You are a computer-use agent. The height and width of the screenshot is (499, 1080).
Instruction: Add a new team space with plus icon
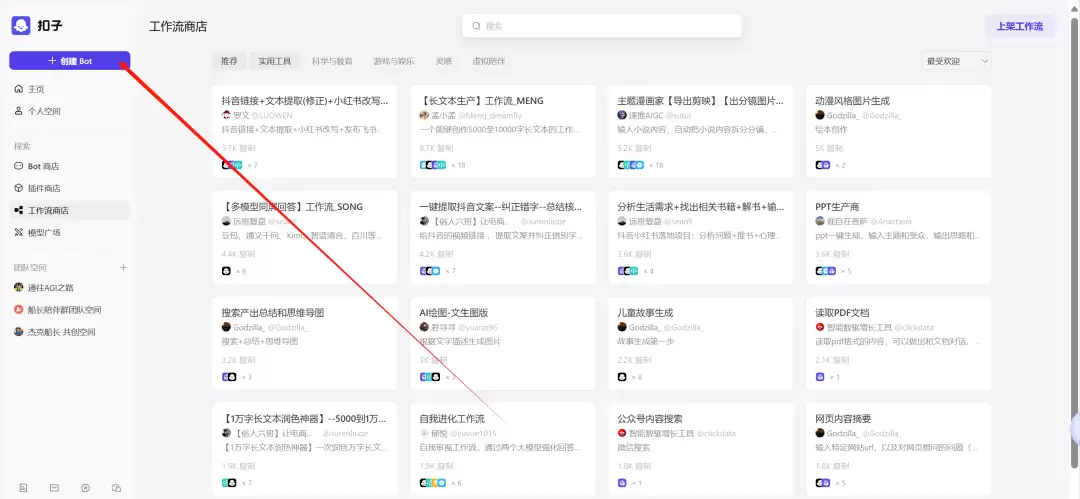(x=123, y=267)
